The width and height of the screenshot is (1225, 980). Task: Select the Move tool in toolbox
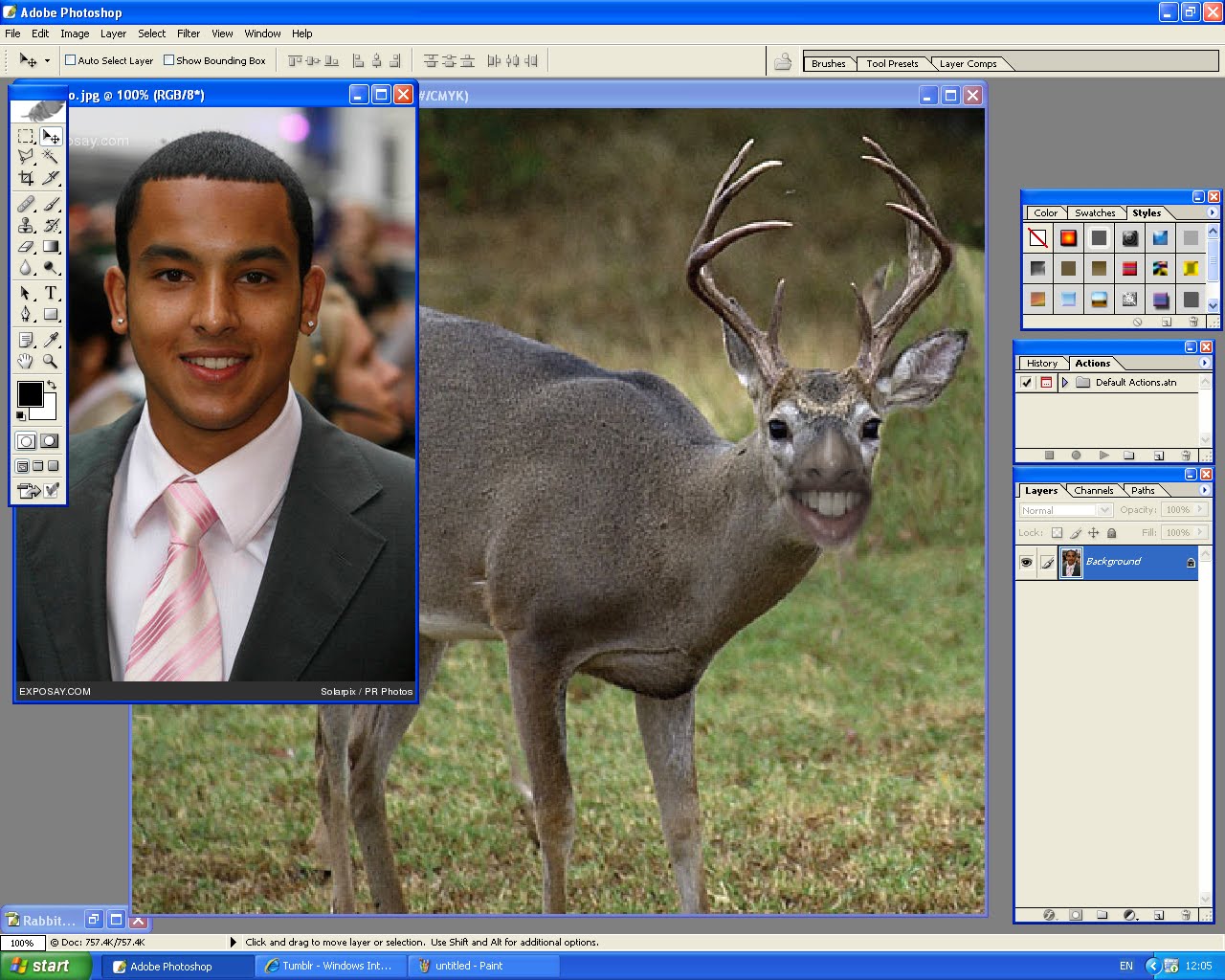tap(51, 137)
